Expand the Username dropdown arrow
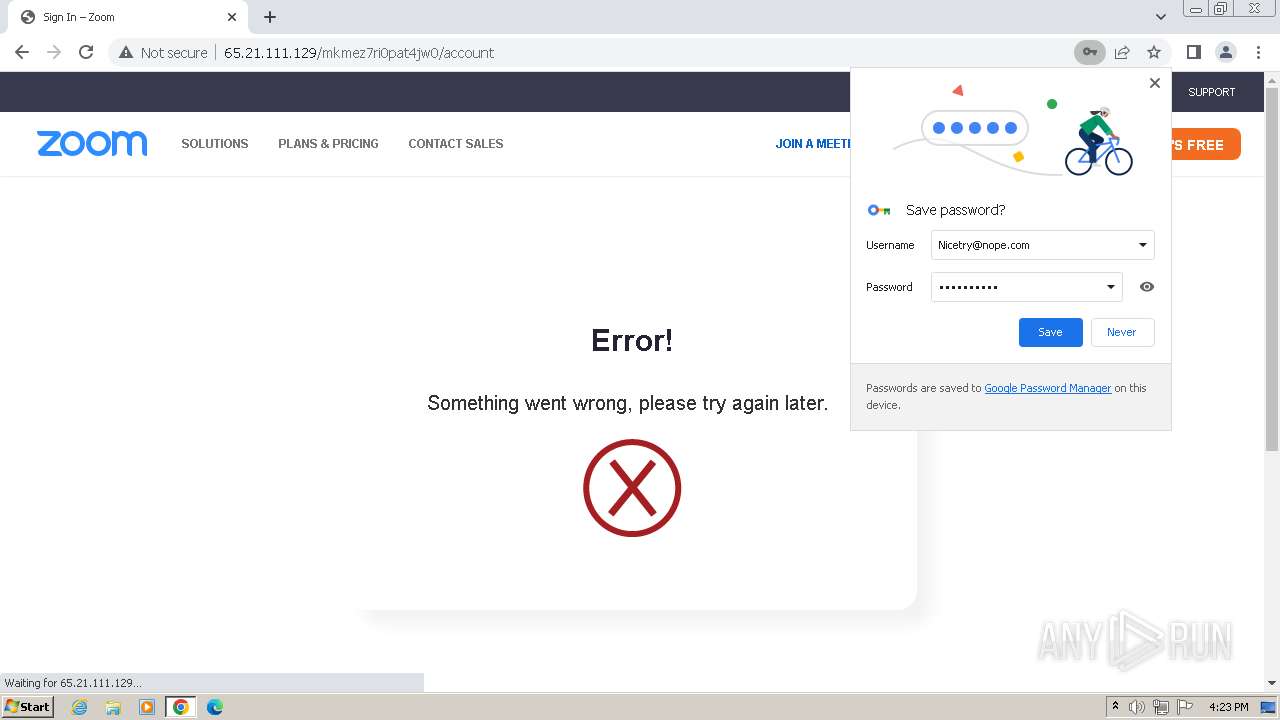Screen dimensions: 1280x720 click(x=1143, y=245)
